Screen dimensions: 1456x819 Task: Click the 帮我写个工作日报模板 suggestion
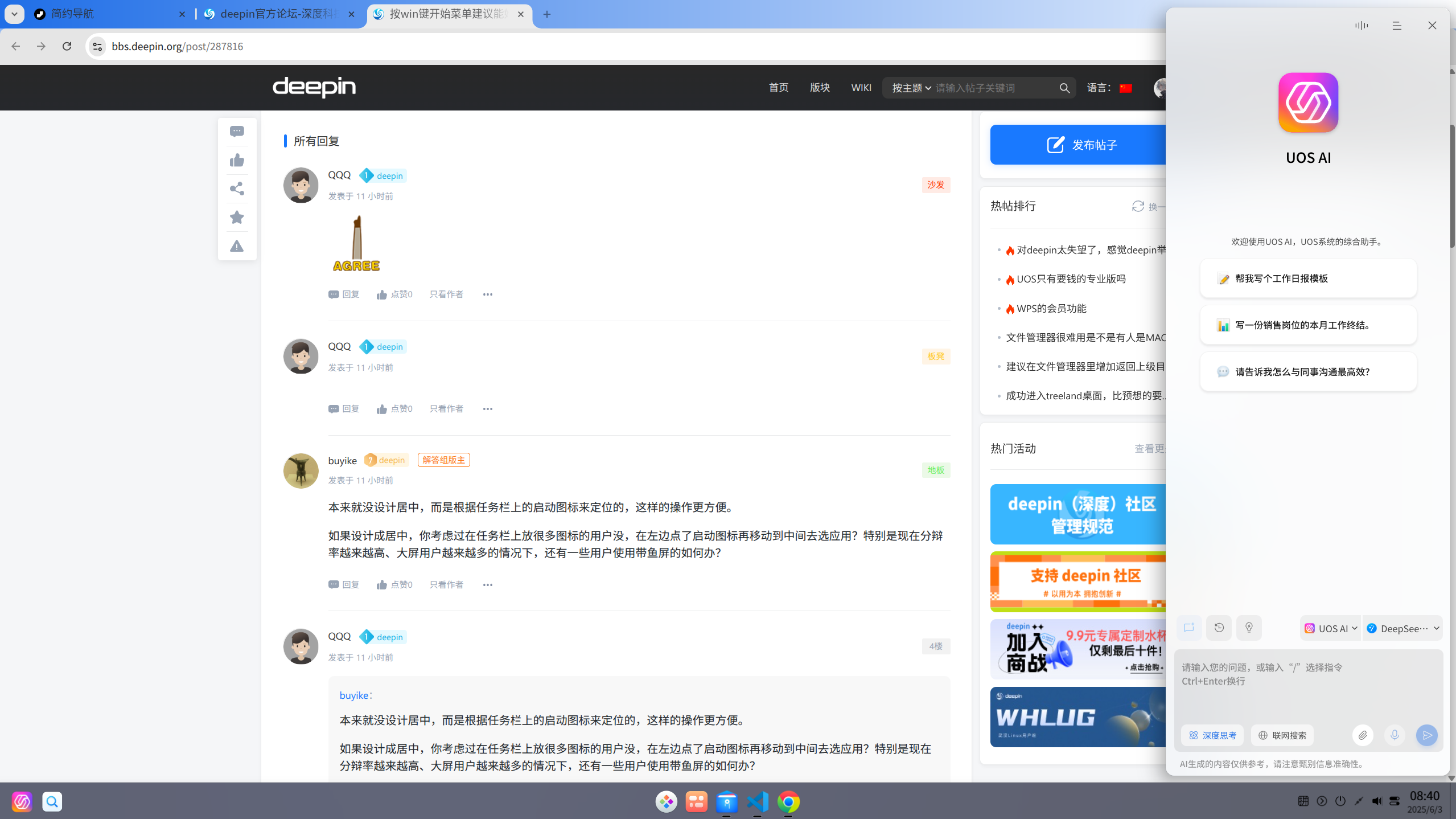[1308, 279]
